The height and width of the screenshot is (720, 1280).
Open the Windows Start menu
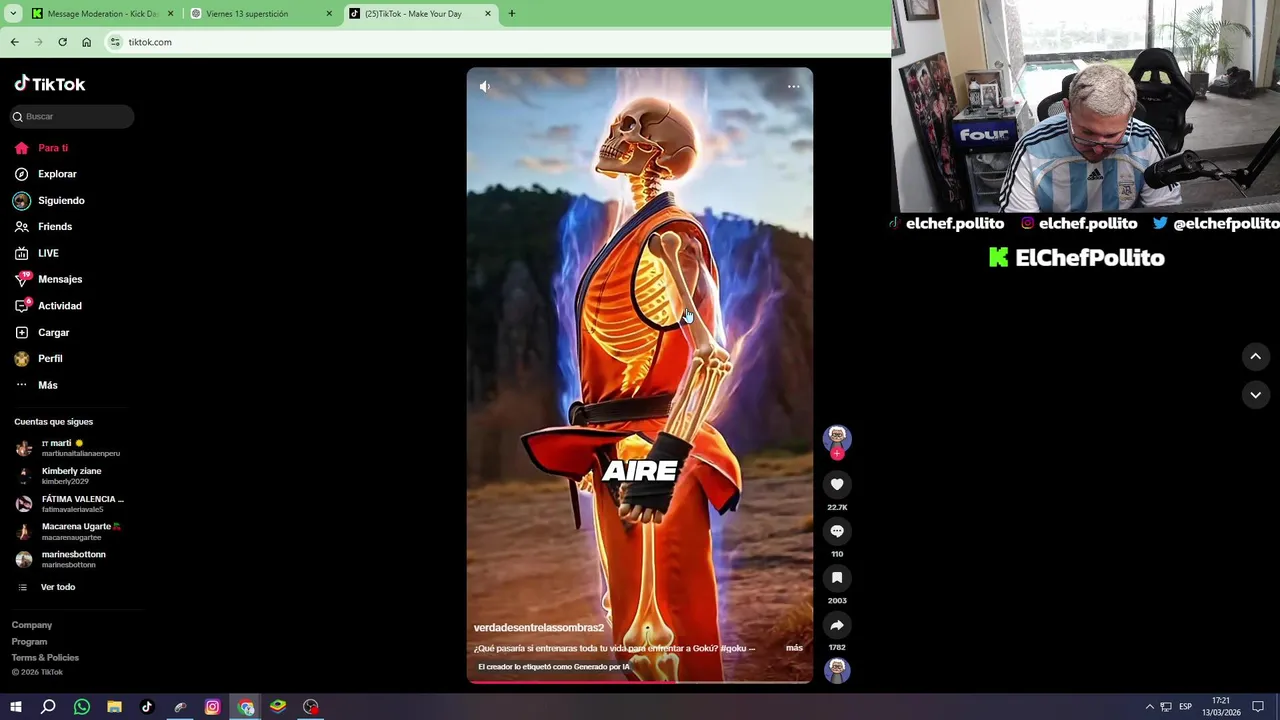[15, 707]
